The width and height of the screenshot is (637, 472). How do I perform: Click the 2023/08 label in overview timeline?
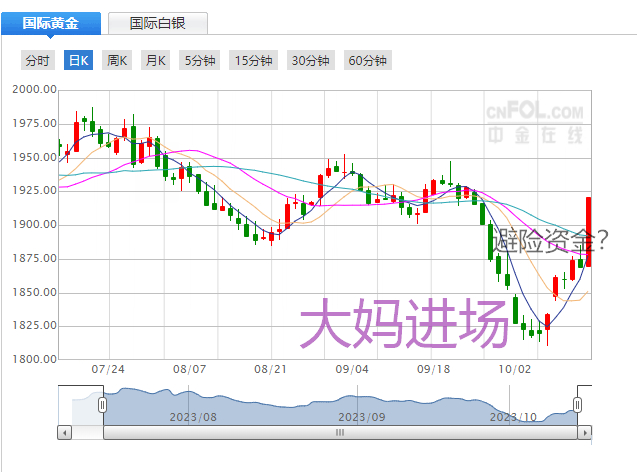tap(193, 417)
